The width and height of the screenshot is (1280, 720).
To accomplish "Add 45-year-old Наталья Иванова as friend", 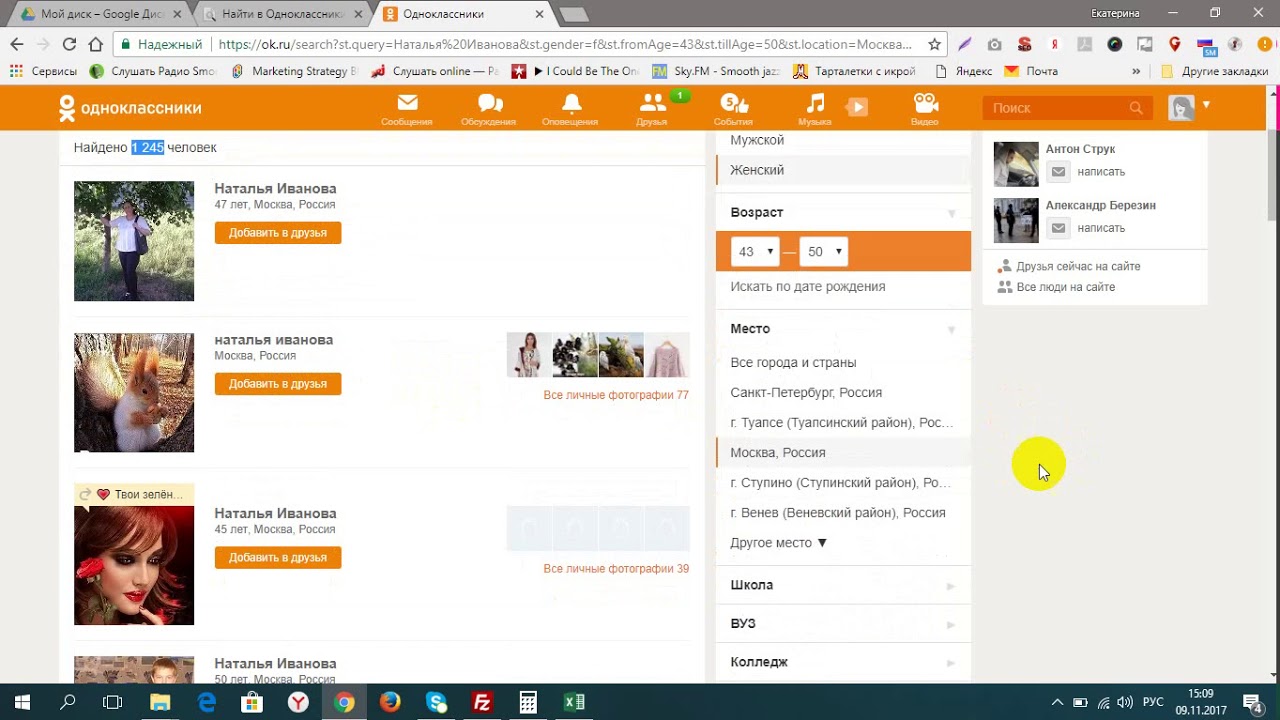I will click(x=278, y=557).
